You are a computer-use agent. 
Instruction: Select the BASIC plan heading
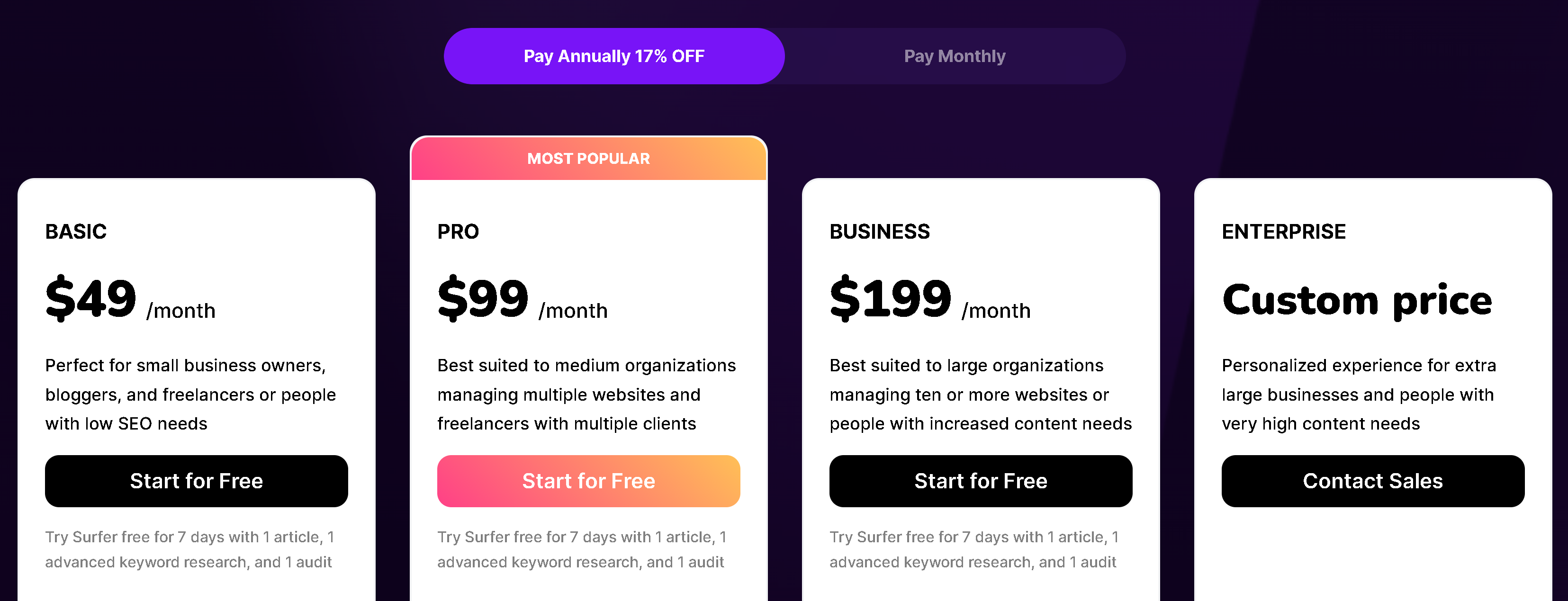click(76, 232)
